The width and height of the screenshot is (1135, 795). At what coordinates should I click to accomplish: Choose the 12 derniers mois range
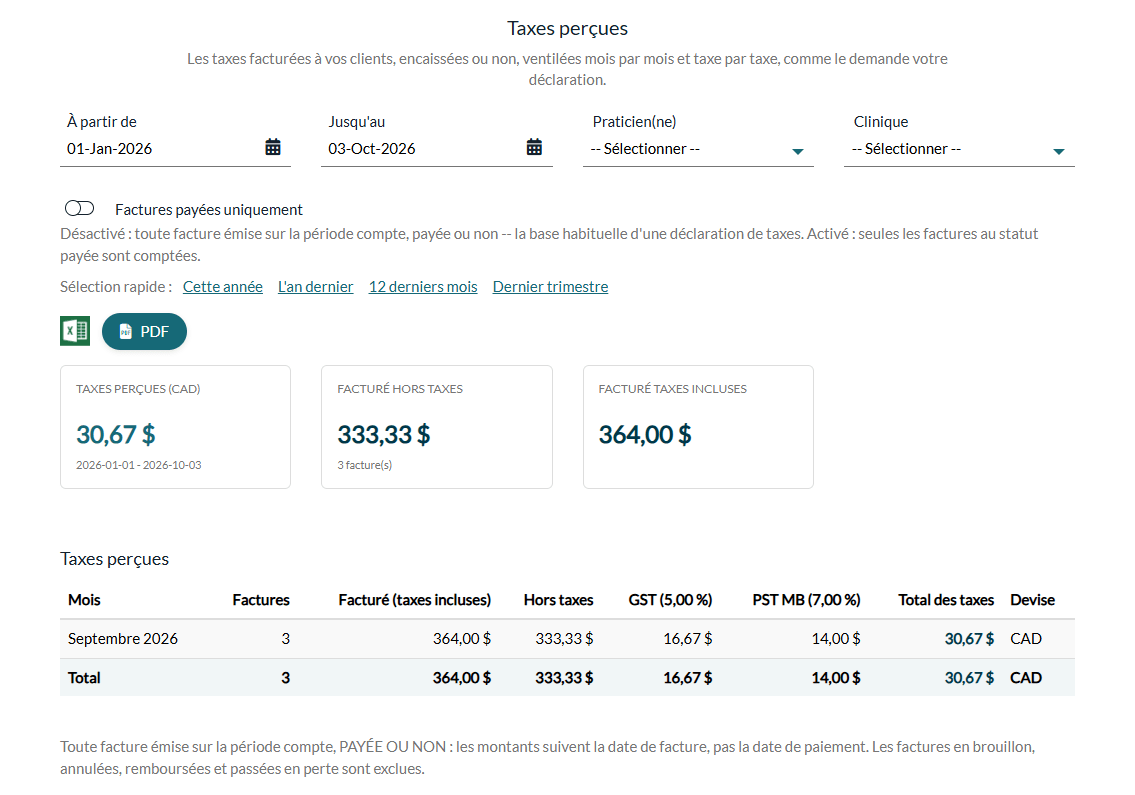click(x=423, y=287)
